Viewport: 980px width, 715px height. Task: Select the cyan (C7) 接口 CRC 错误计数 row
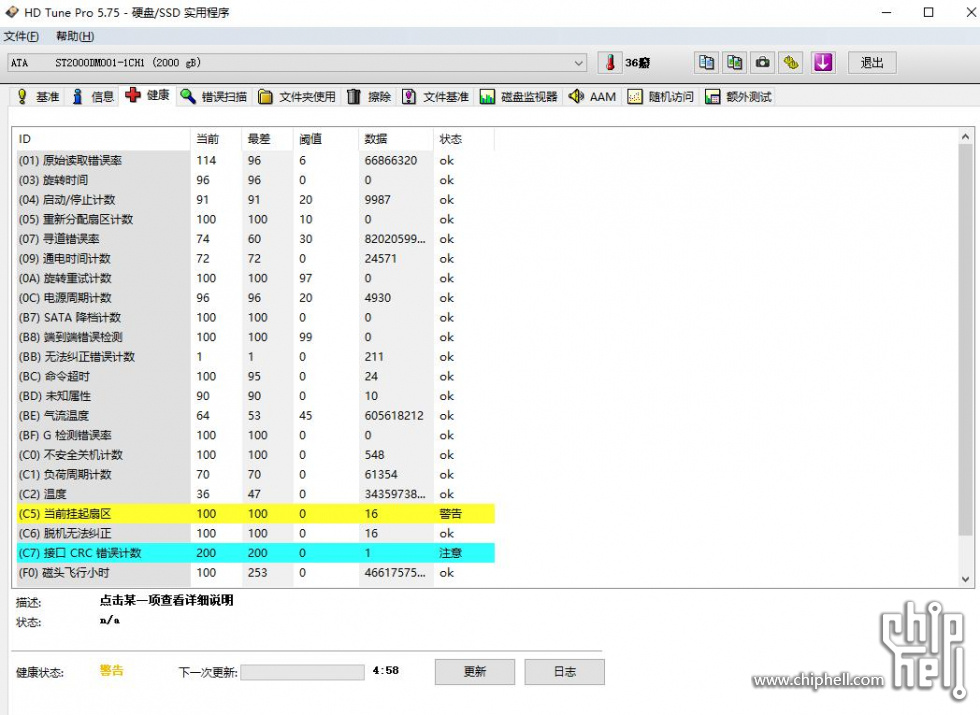tap(254, 553)
